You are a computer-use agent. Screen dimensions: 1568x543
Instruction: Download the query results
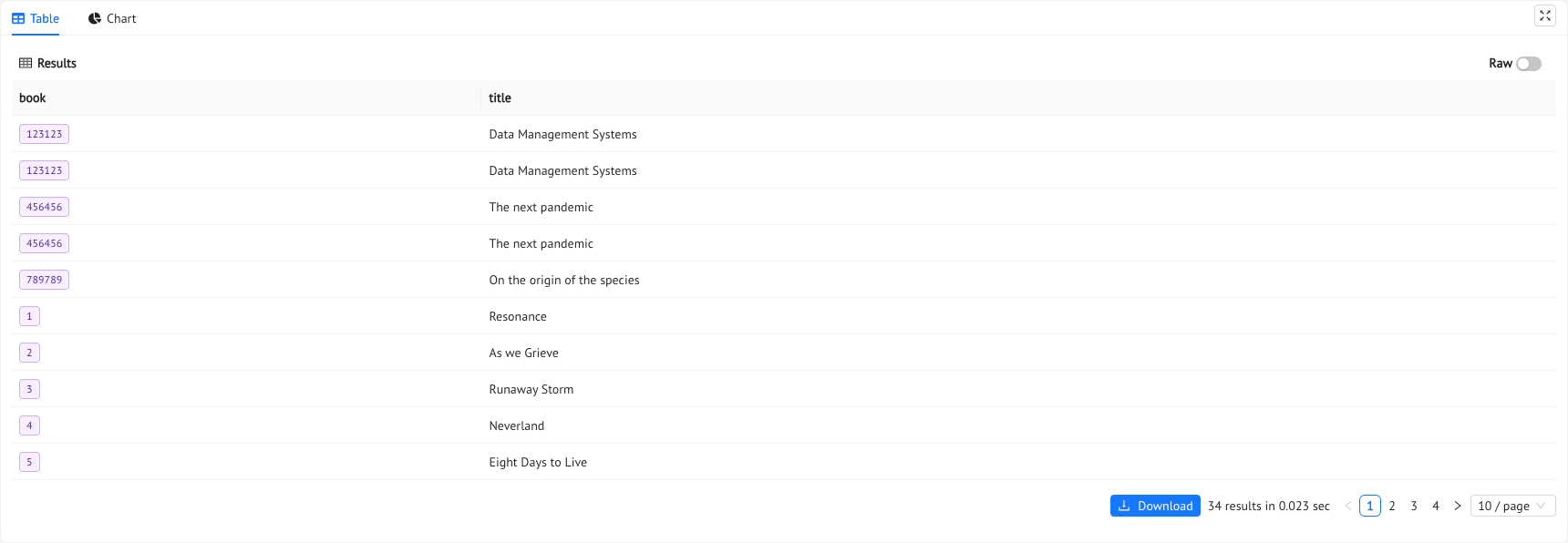[x=1154, y=506]
